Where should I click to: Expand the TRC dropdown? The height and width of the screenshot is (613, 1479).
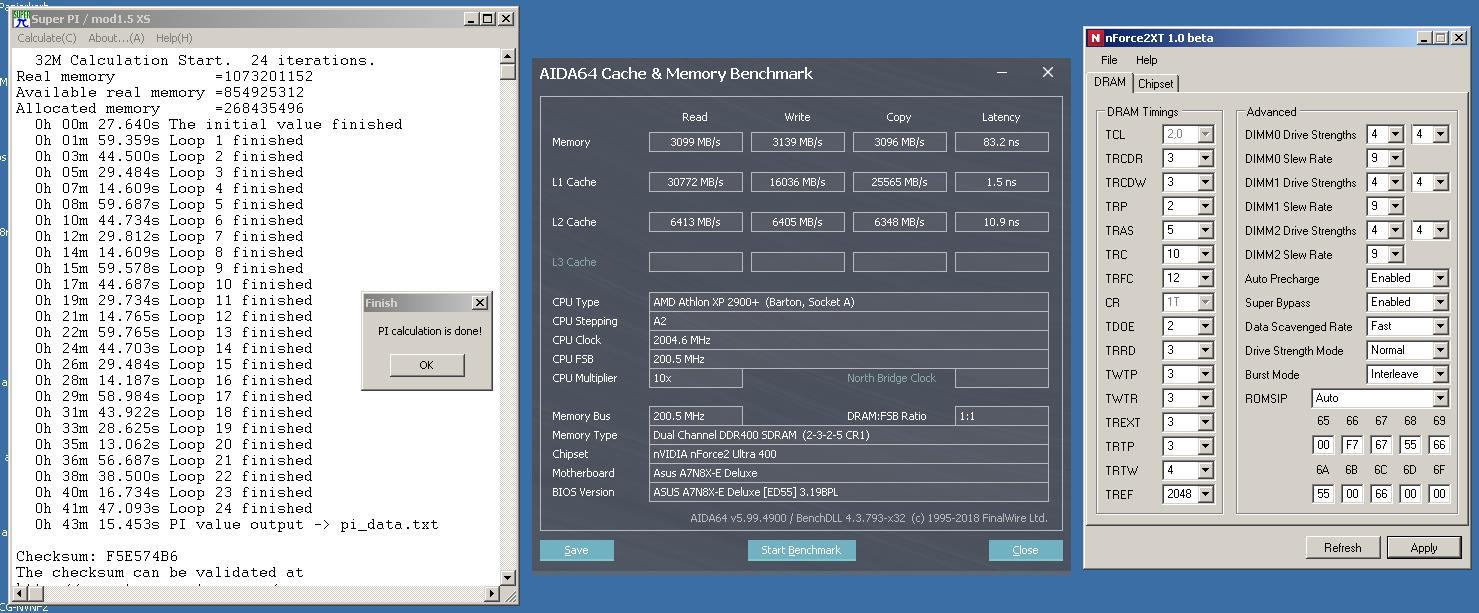[1205, 254]
